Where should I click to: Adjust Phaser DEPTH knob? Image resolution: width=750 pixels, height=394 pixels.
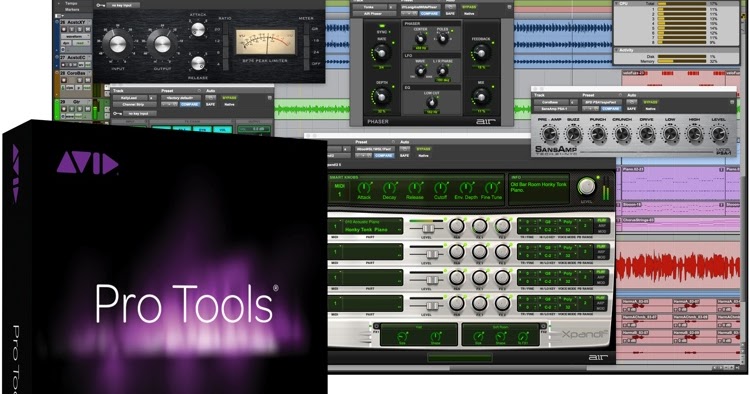click(381, 97)
